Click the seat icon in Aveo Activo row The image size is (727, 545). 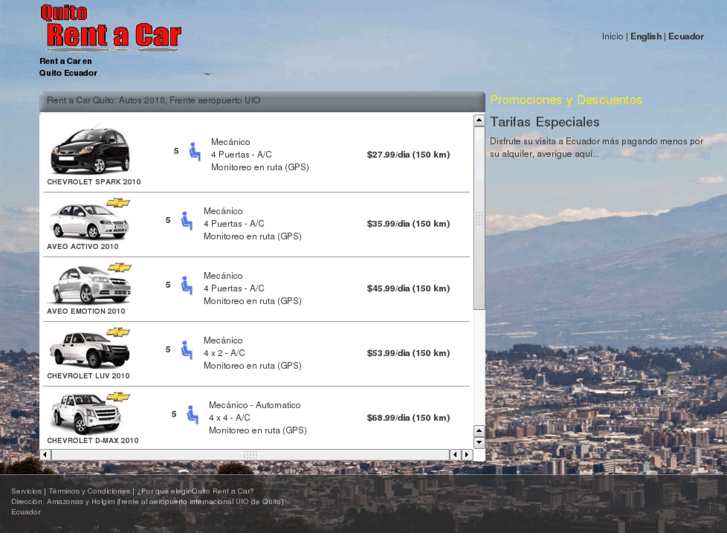[186, 221]
